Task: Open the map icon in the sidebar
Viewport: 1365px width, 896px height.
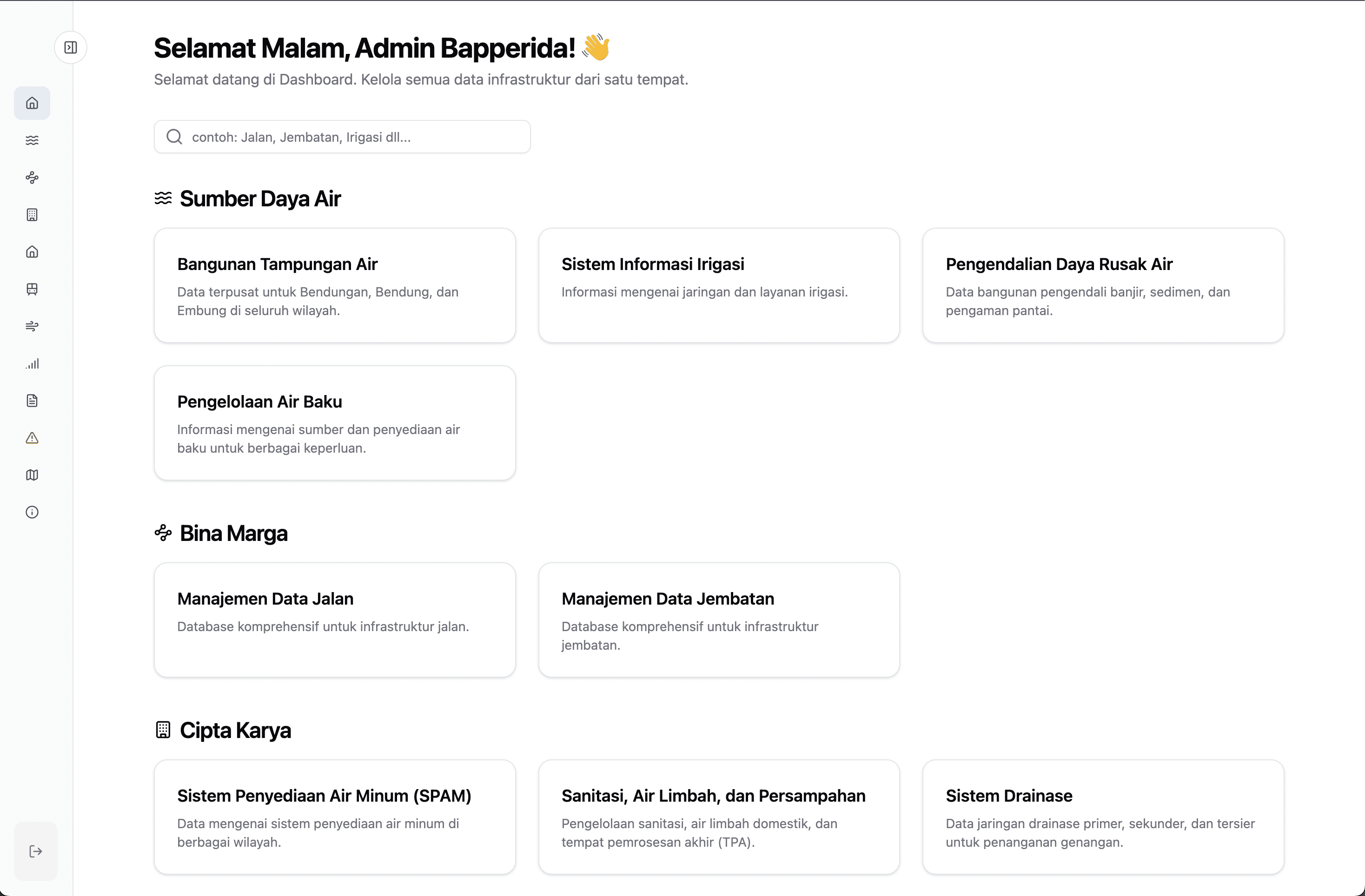Action: coord(32,475)
